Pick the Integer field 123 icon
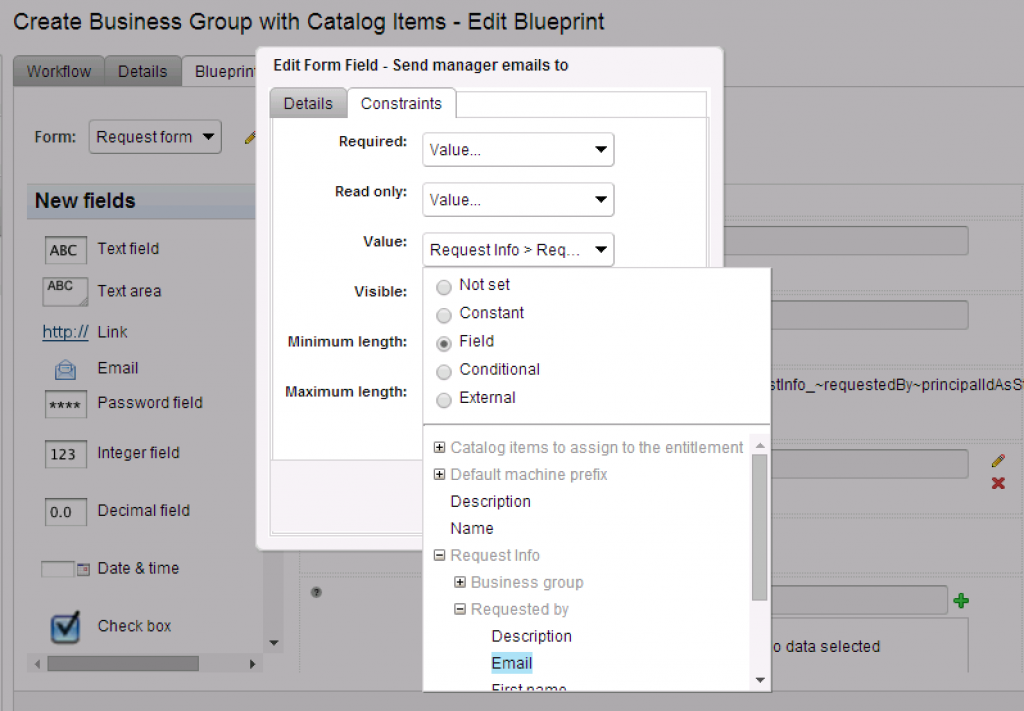 pyautogui.click(x=63, y=454)
